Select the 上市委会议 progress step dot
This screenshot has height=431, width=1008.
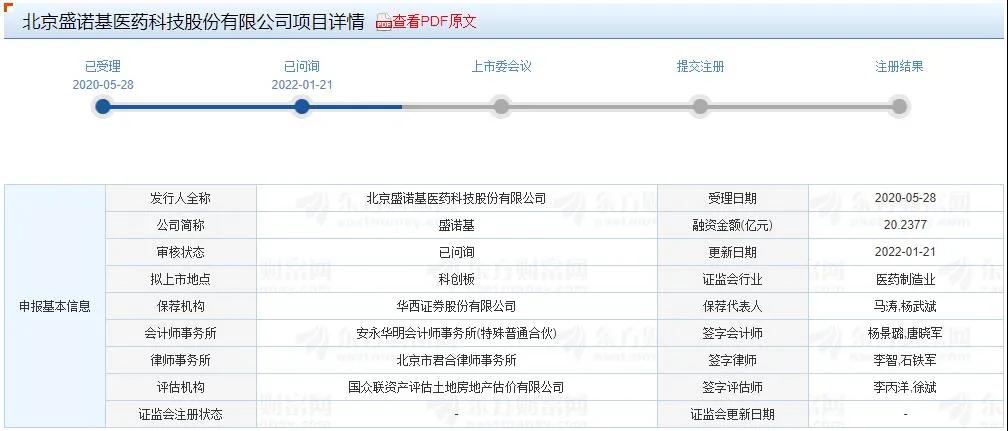(501, 106)
